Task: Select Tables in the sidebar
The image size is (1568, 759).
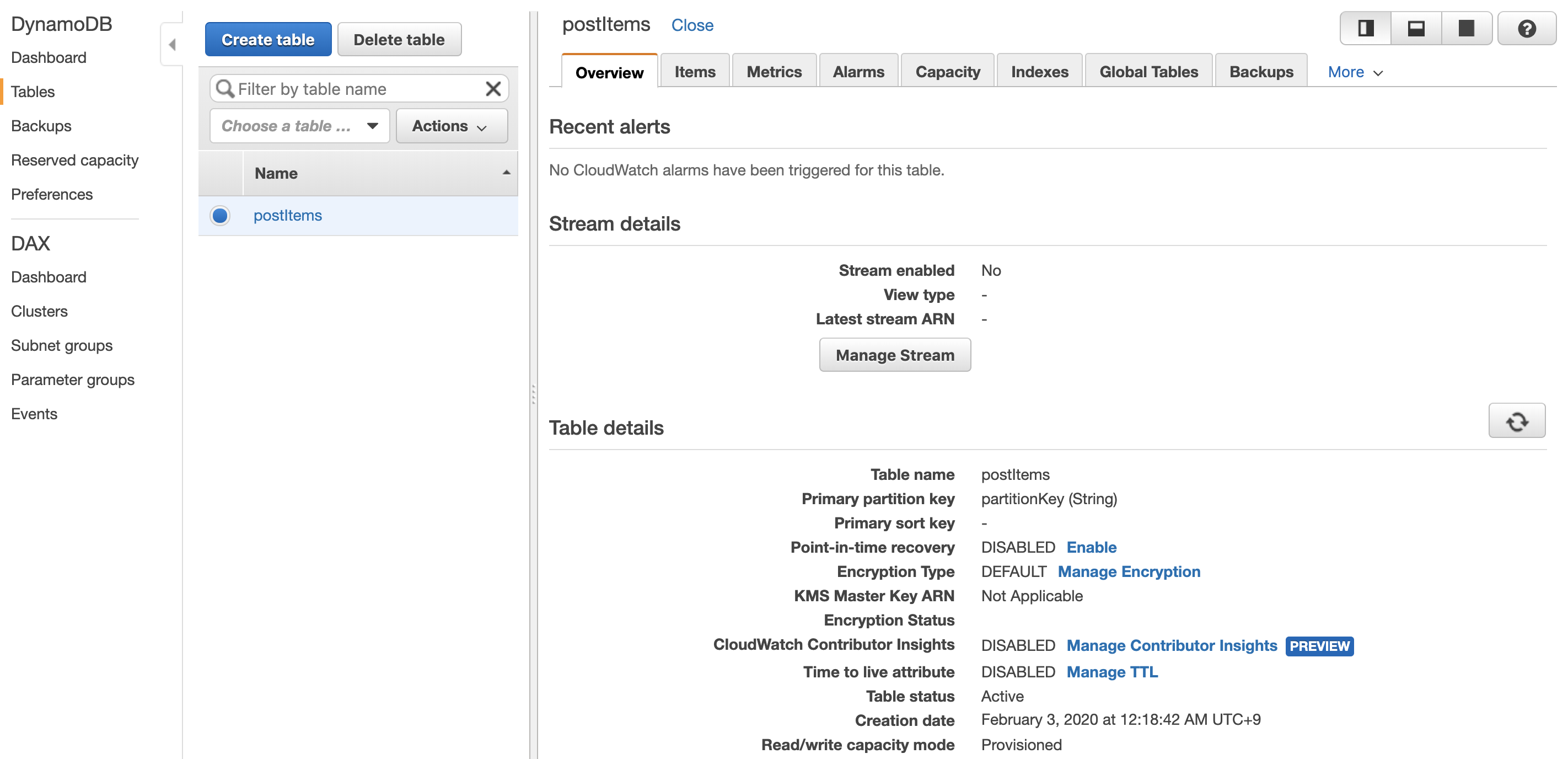Action: 33,92
